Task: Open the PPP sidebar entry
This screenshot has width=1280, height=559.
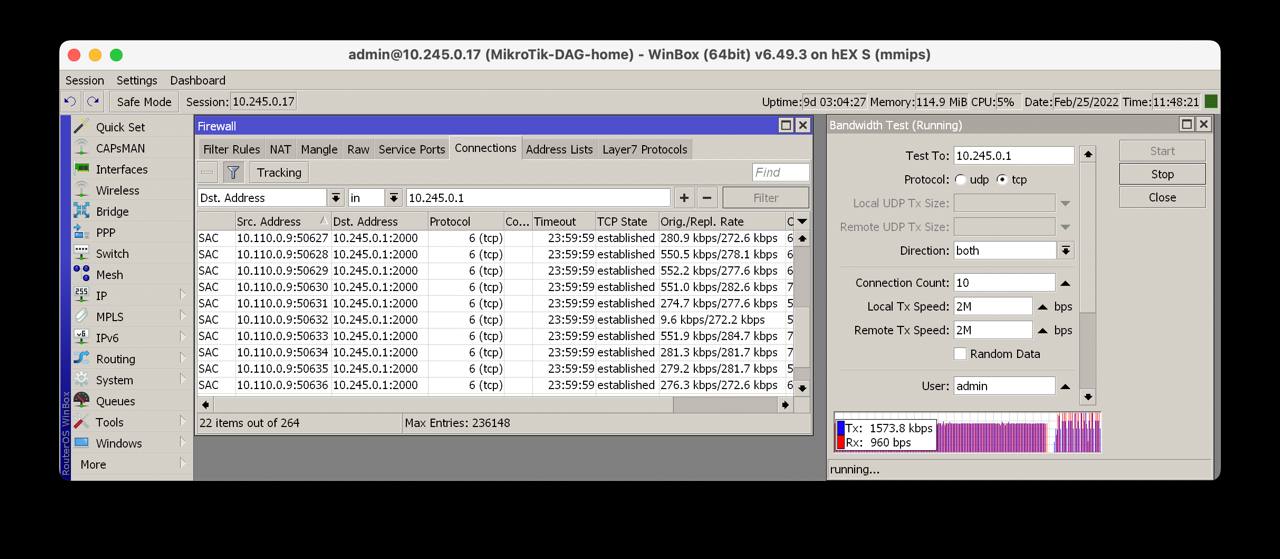Action: pyautogui.click(x=105, y=232)
